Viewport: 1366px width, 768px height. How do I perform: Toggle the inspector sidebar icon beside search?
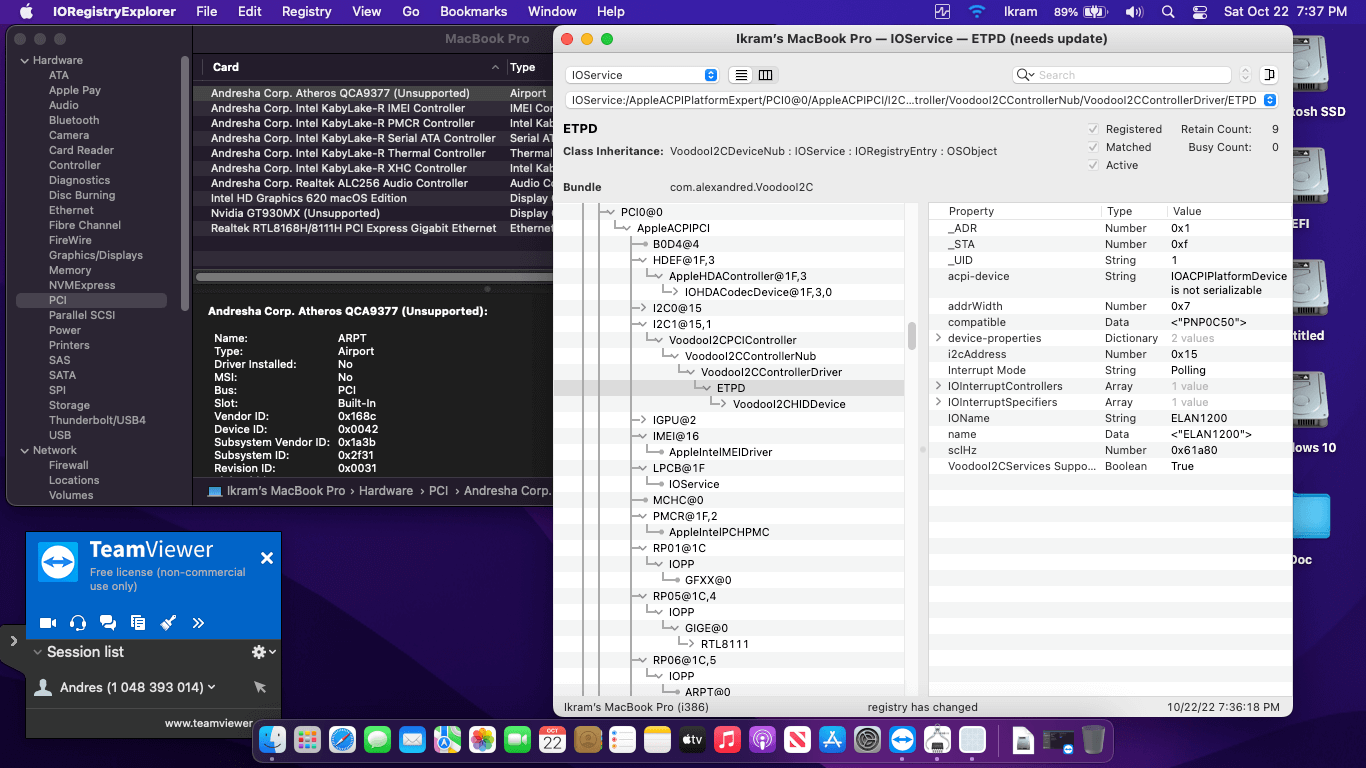point(1269,75)
